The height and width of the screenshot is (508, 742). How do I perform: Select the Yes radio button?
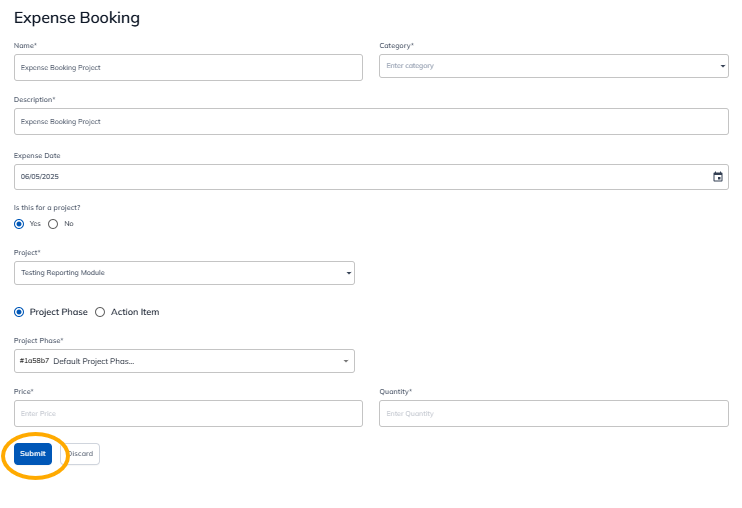(x=19, y=223)
